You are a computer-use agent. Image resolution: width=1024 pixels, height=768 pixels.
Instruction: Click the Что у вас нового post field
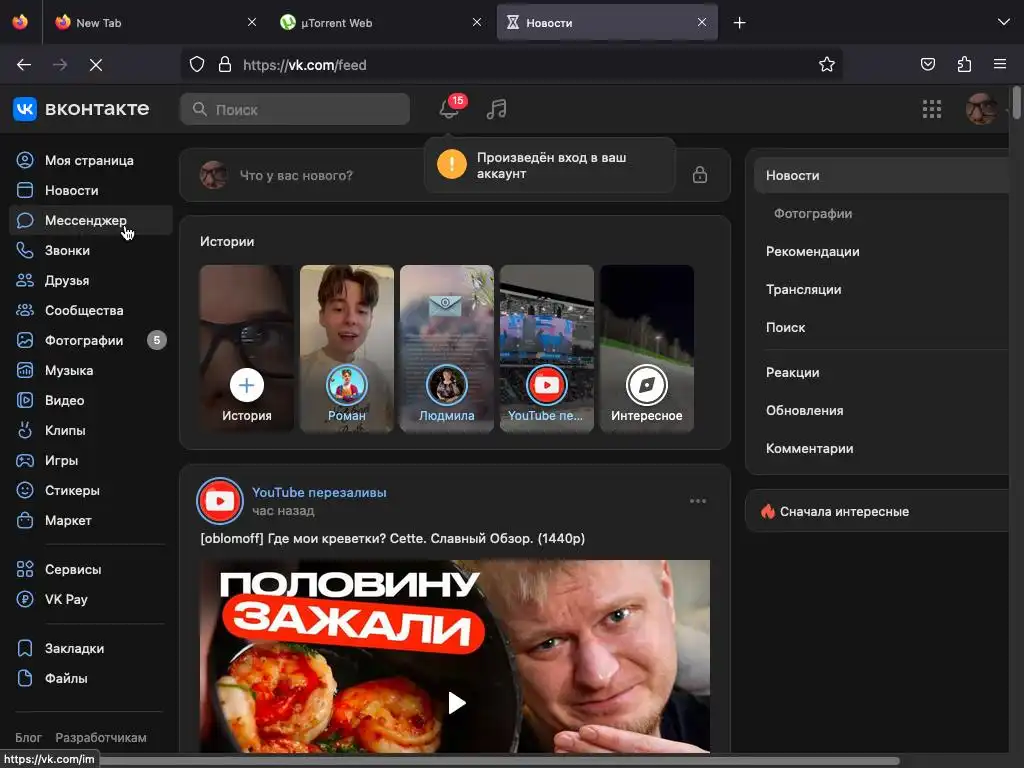coord(296,175)
